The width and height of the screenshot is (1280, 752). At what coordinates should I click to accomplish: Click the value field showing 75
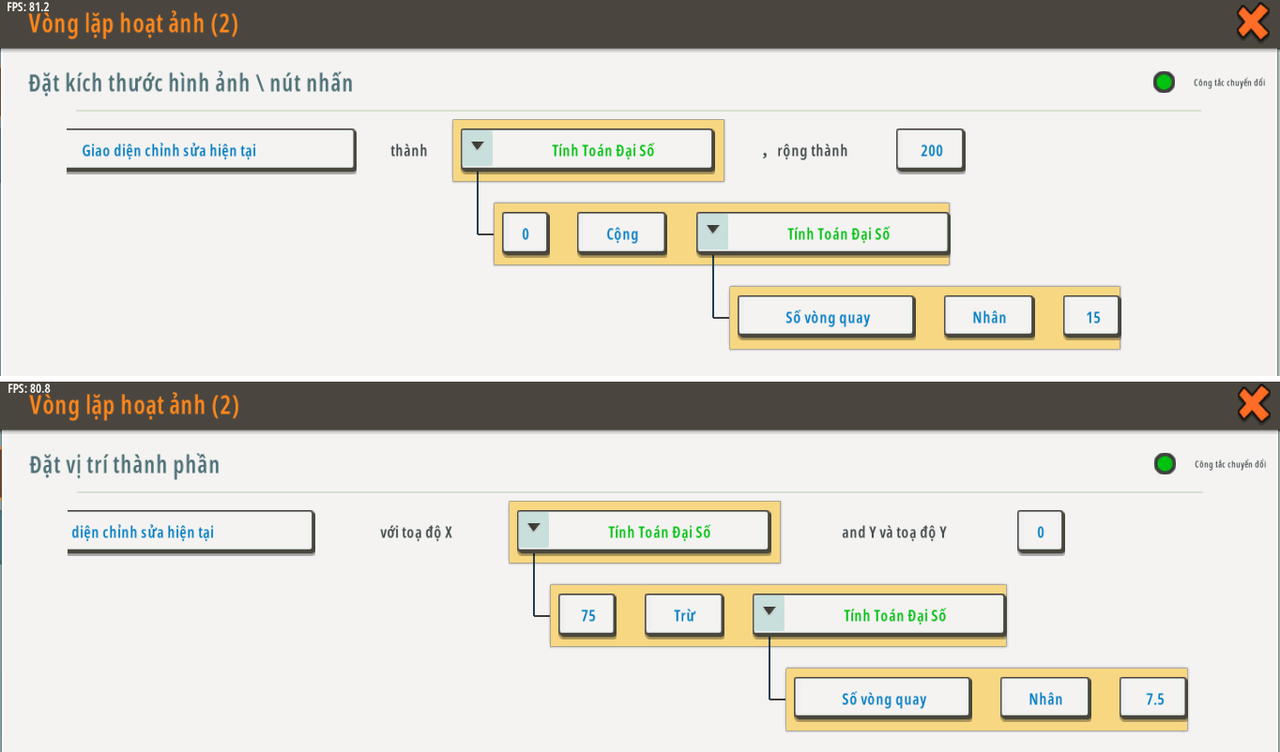tap(587, 615)
